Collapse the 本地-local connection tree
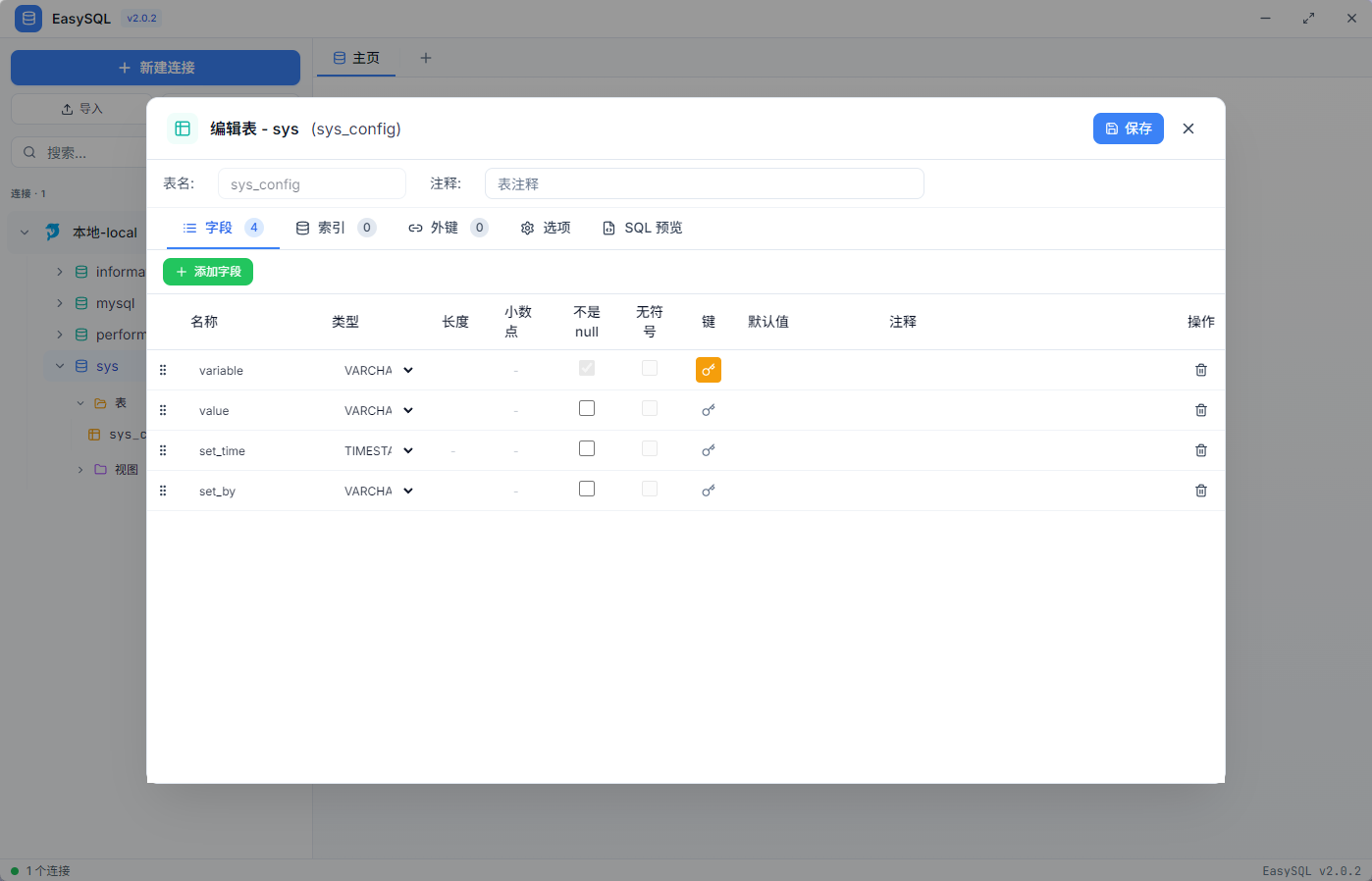1372x881 pixels. point(25,232)
